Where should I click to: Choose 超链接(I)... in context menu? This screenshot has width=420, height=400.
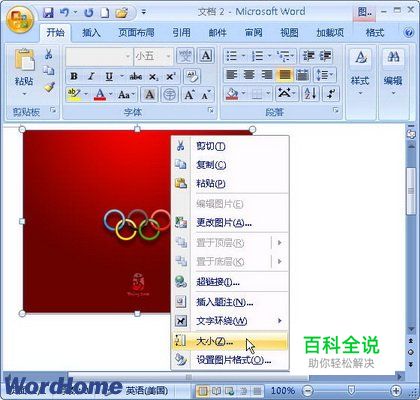pos(230,282)
